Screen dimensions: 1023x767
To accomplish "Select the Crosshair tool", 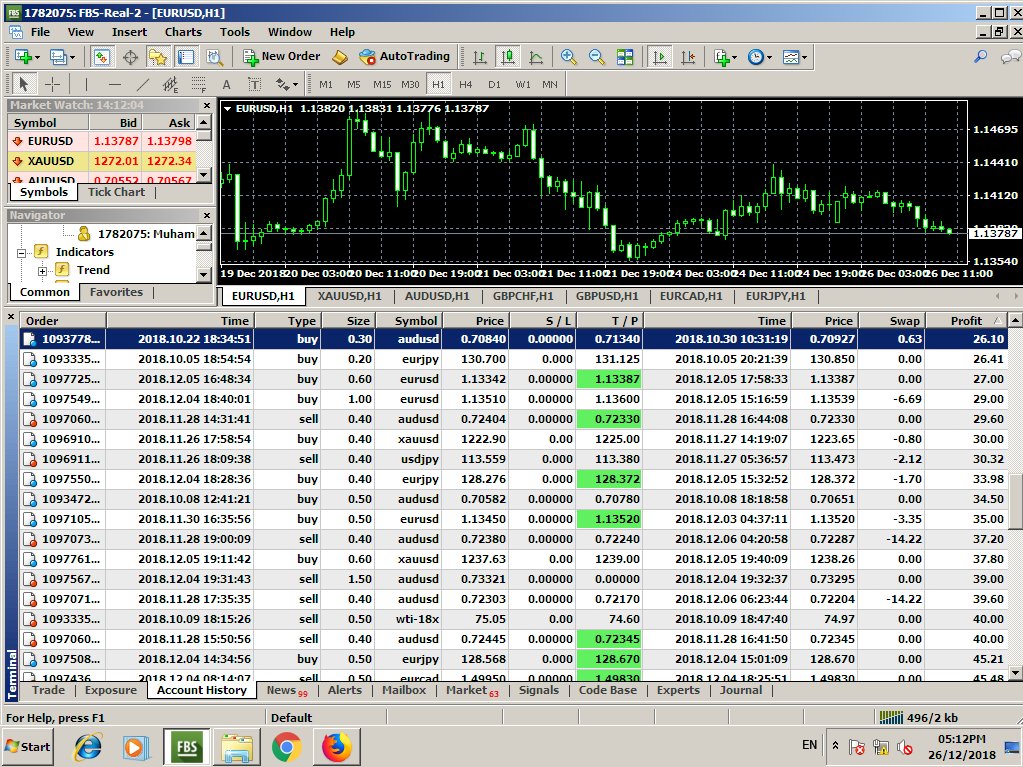I will coord(52,84).
